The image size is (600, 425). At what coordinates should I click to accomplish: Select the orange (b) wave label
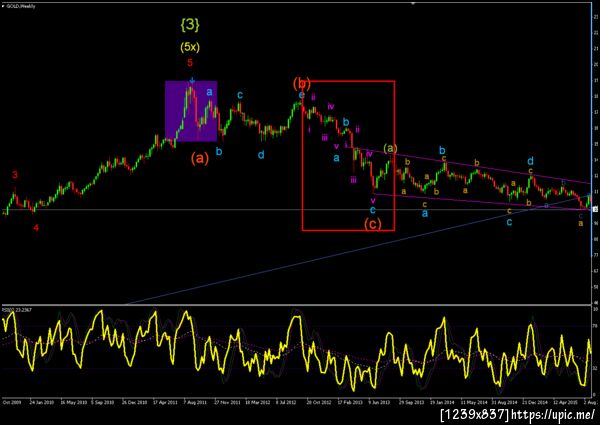[302, 83]
